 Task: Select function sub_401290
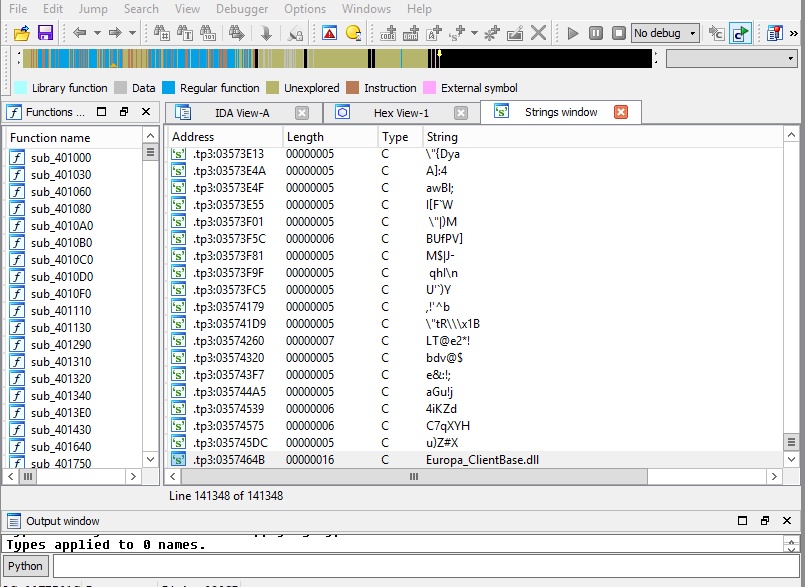(61, 345)
